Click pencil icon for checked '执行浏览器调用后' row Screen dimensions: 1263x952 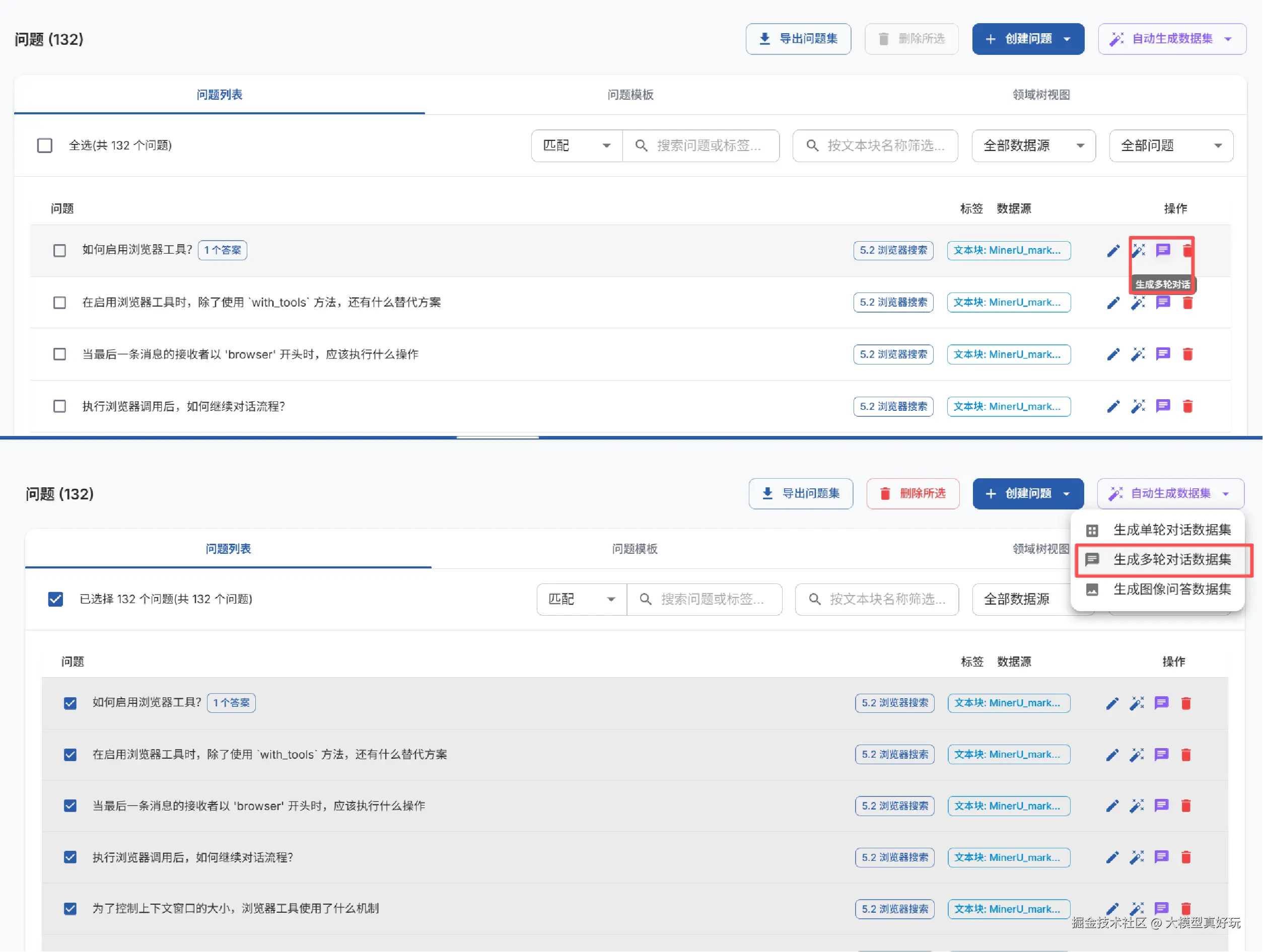pos(1112,857)
